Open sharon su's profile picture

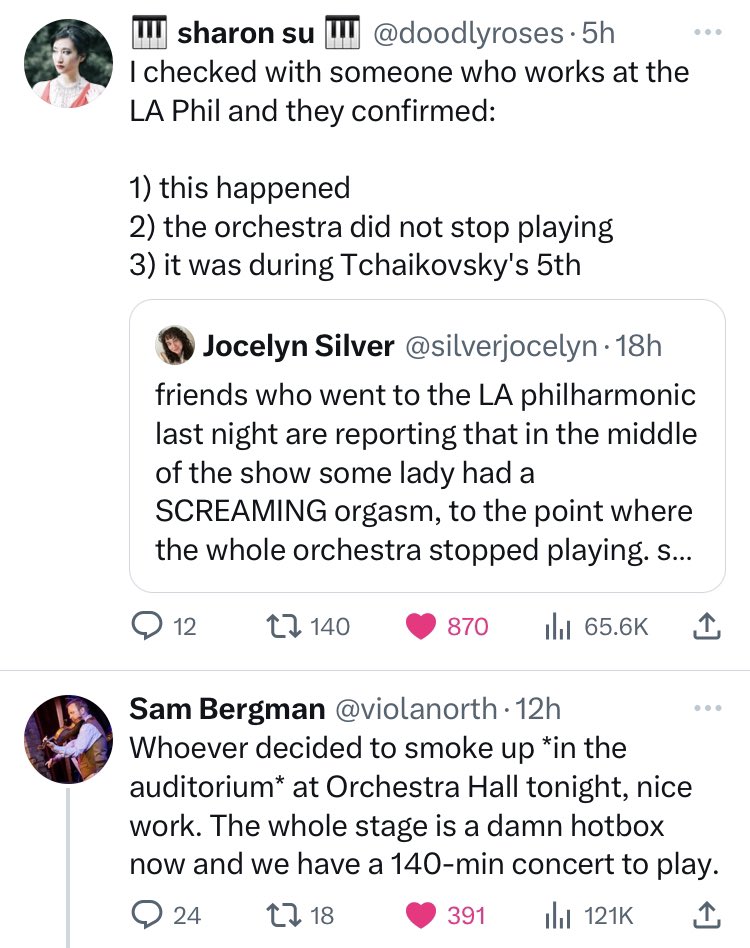[x=68, y=63]
